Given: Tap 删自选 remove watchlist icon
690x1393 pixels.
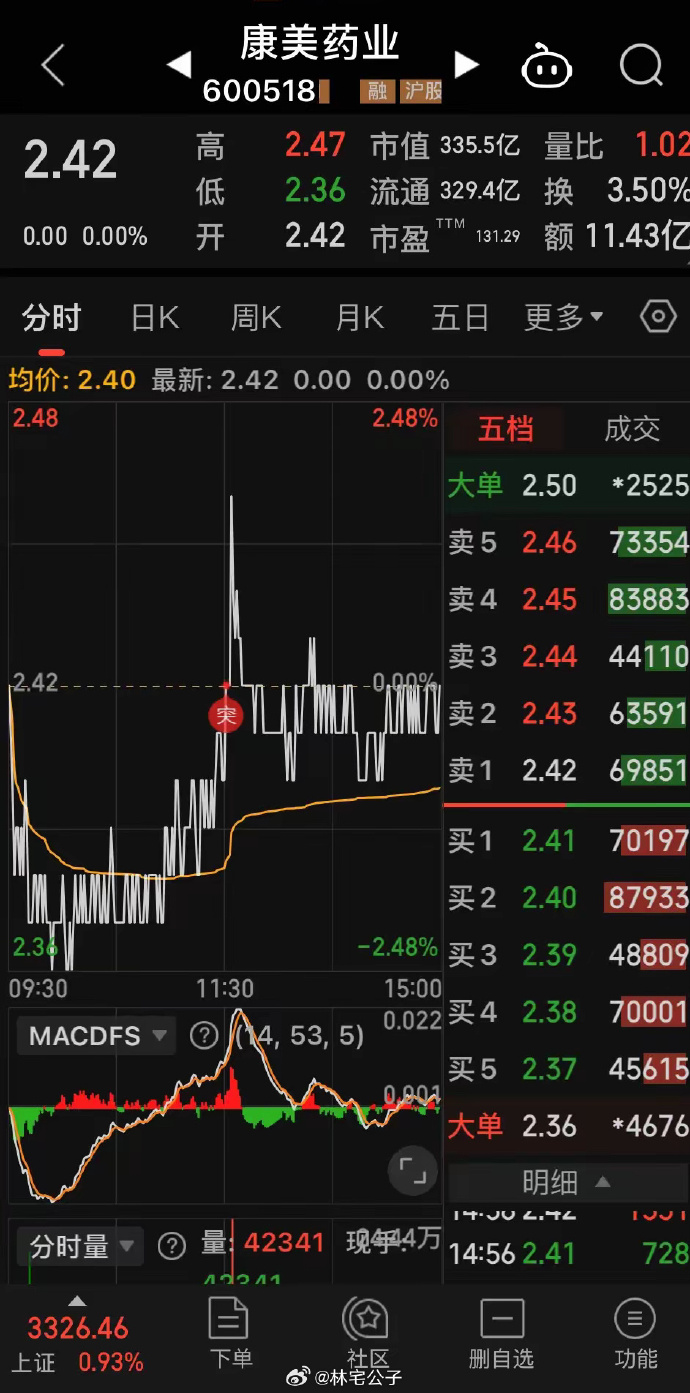Looking at the screenshot, I should click(501, 1334).
